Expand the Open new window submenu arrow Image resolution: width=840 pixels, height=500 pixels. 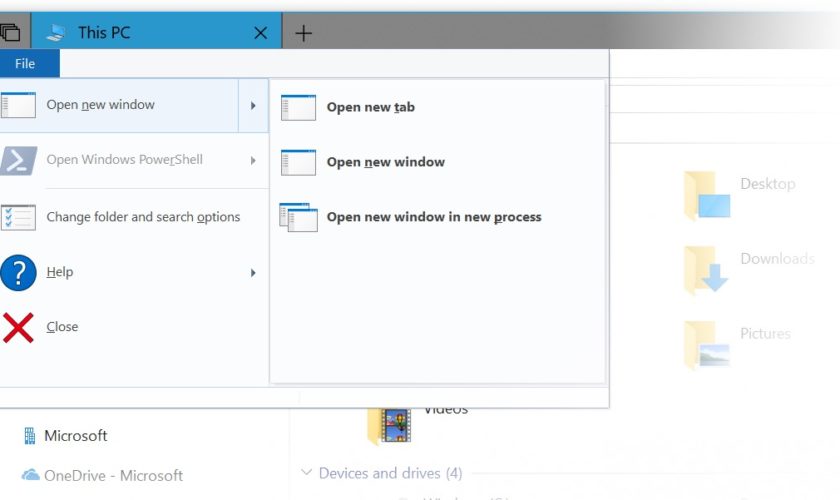coord(253,106)
